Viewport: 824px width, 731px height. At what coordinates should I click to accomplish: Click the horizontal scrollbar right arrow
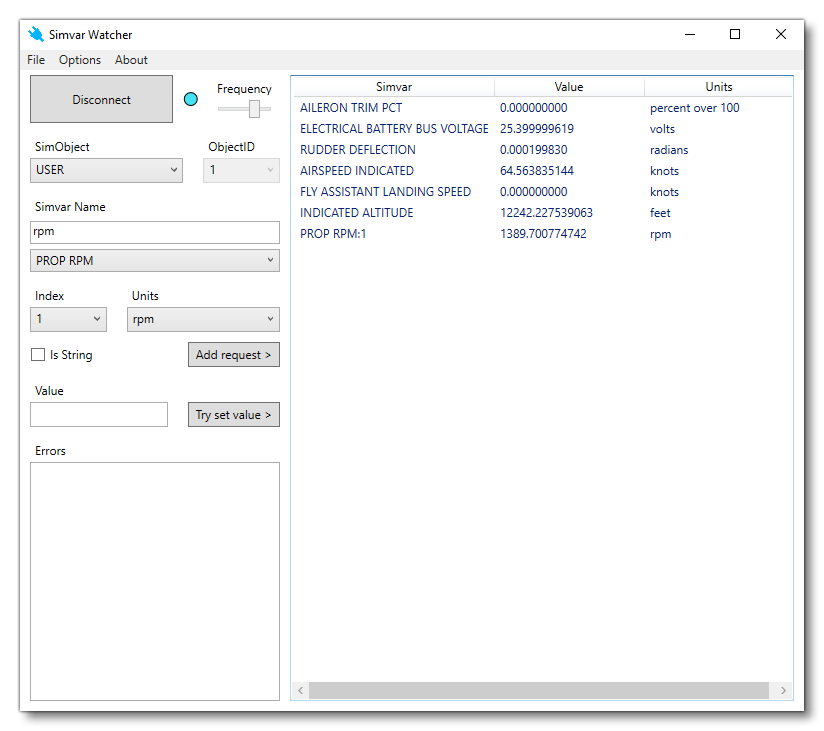(x=783, y=690)
